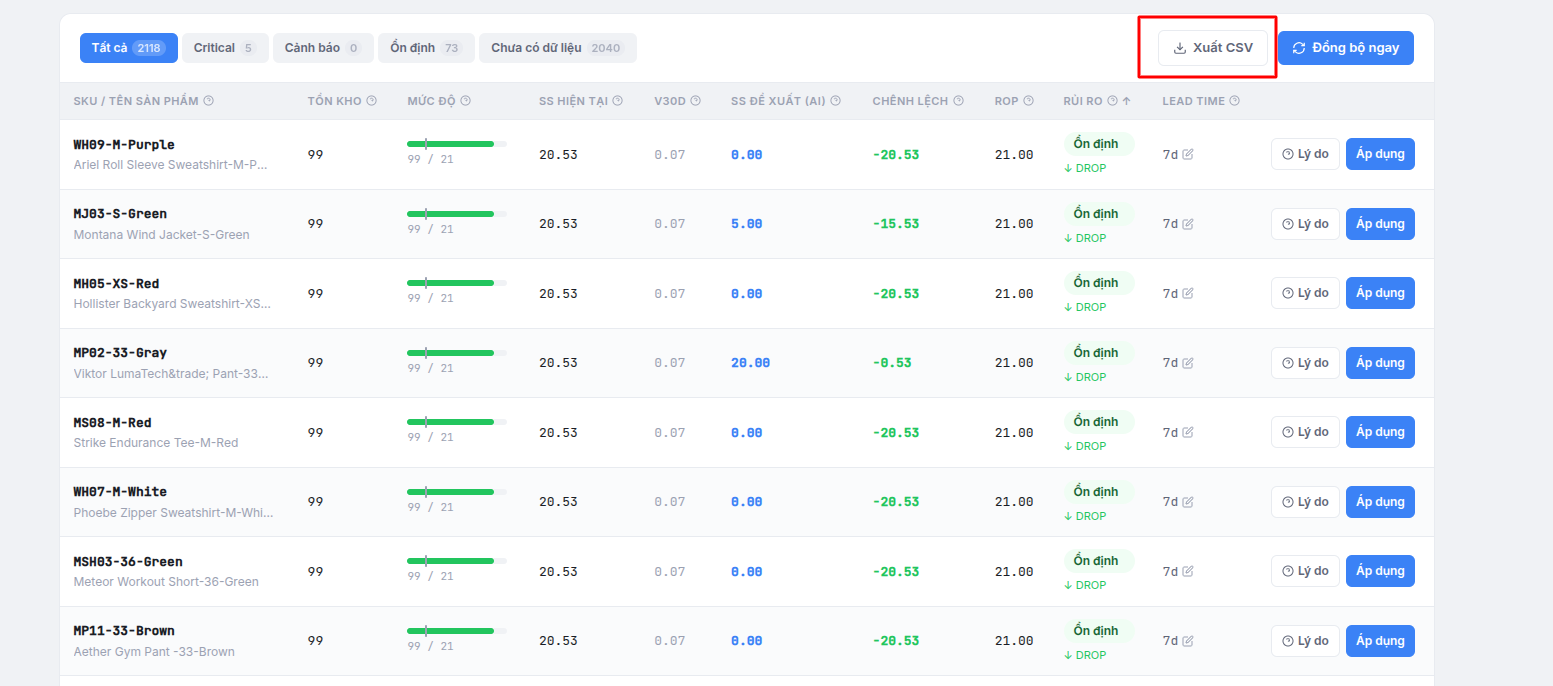Edit lead time for MJ03-S-Green
This screenshot has height=686, width=1553.
click(x=1188, y=224)
